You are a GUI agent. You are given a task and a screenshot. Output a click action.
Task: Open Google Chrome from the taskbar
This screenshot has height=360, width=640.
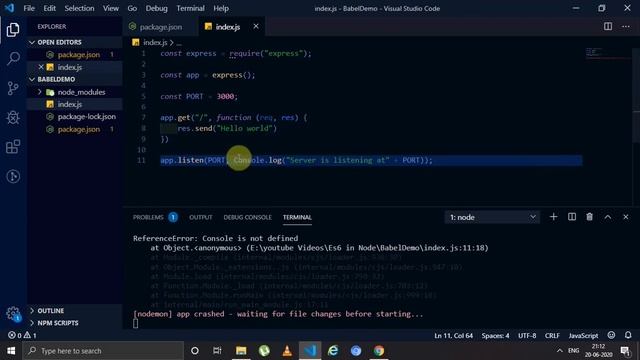pos(379,351)
